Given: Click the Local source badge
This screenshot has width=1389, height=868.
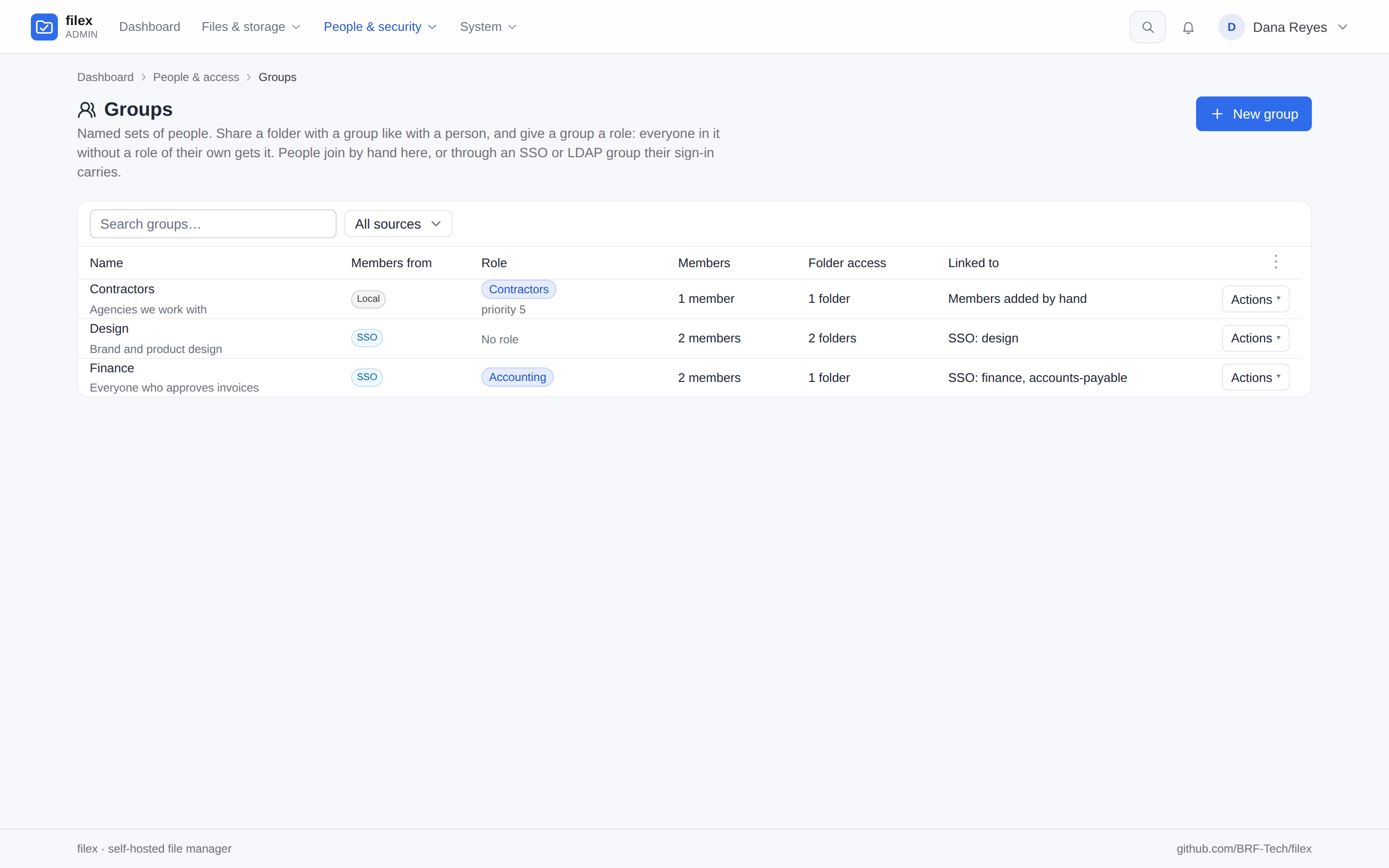Looking at the screenshot, I should pyautogui.click(x=368, y=299).
